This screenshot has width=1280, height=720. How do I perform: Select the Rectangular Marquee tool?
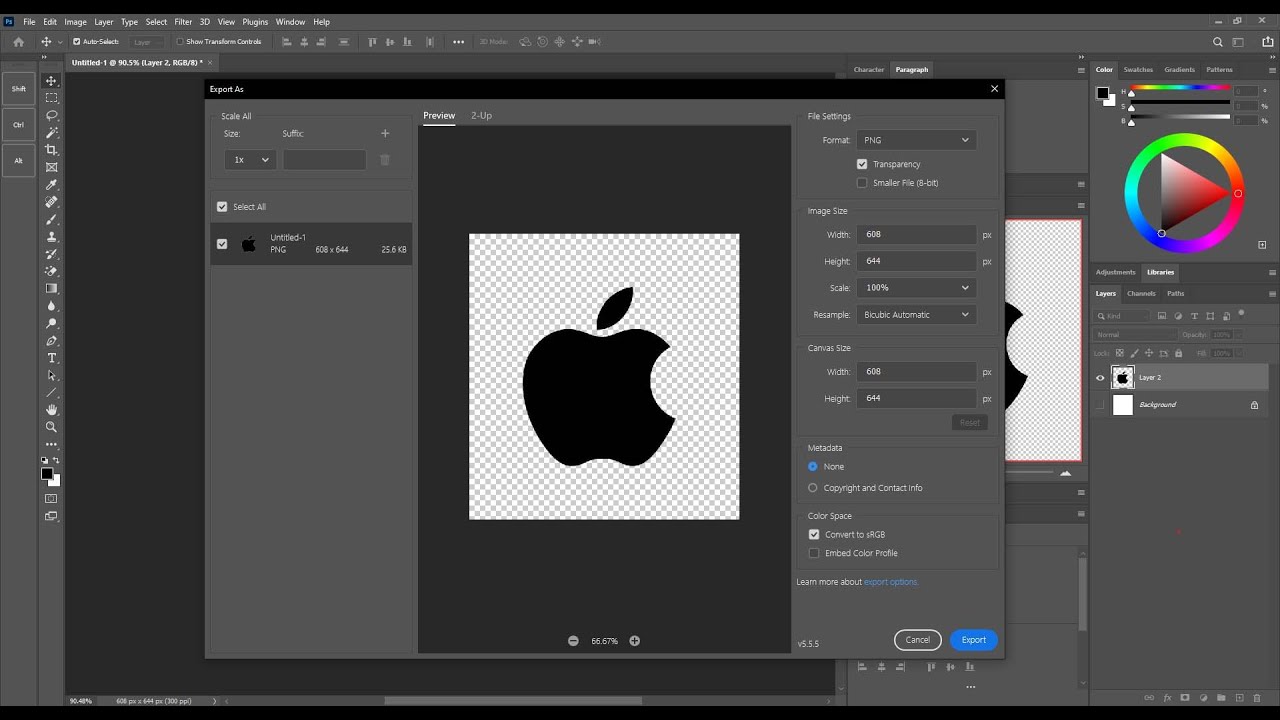tap(52, 98)
